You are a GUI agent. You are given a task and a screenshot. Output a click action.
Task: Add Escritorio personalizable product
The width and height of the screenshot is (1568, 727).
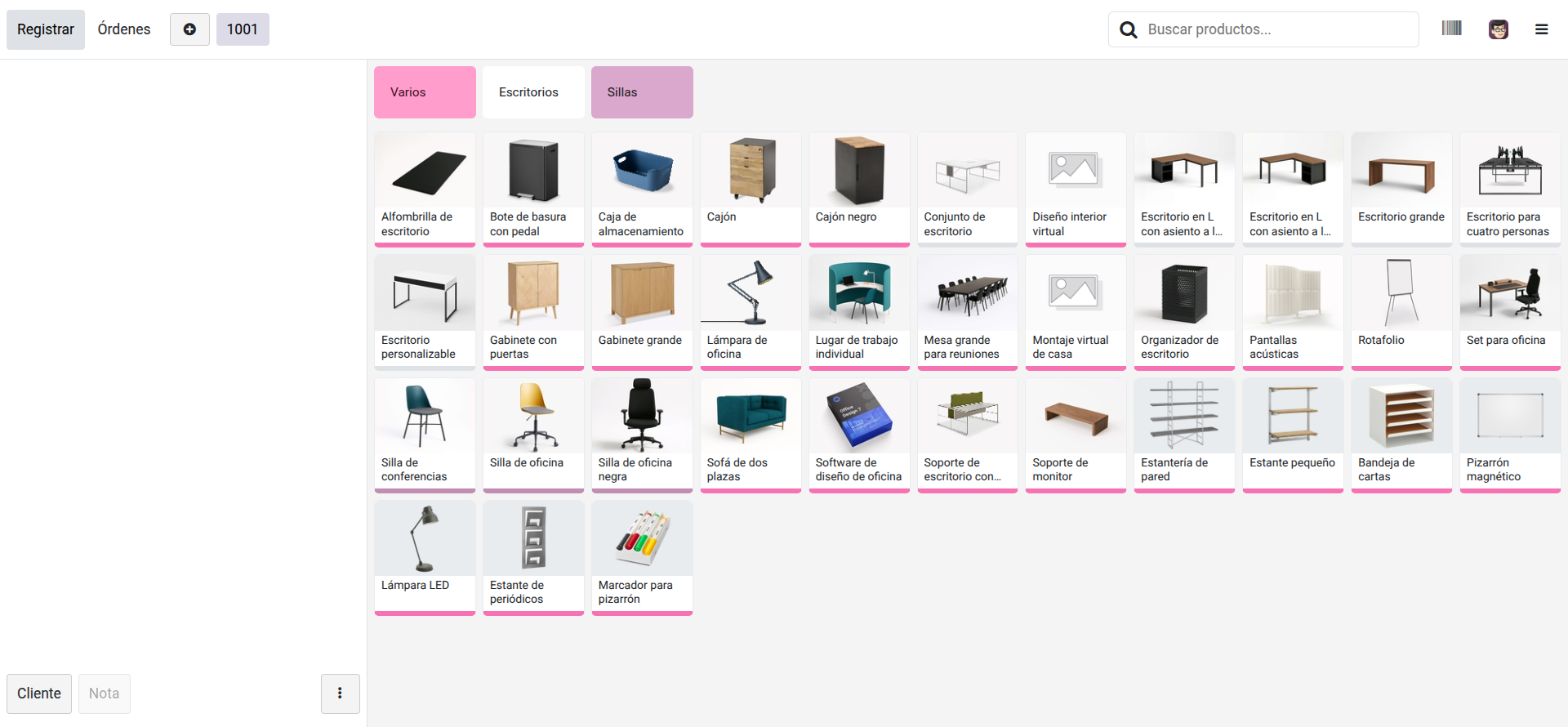tap(425, 312)
